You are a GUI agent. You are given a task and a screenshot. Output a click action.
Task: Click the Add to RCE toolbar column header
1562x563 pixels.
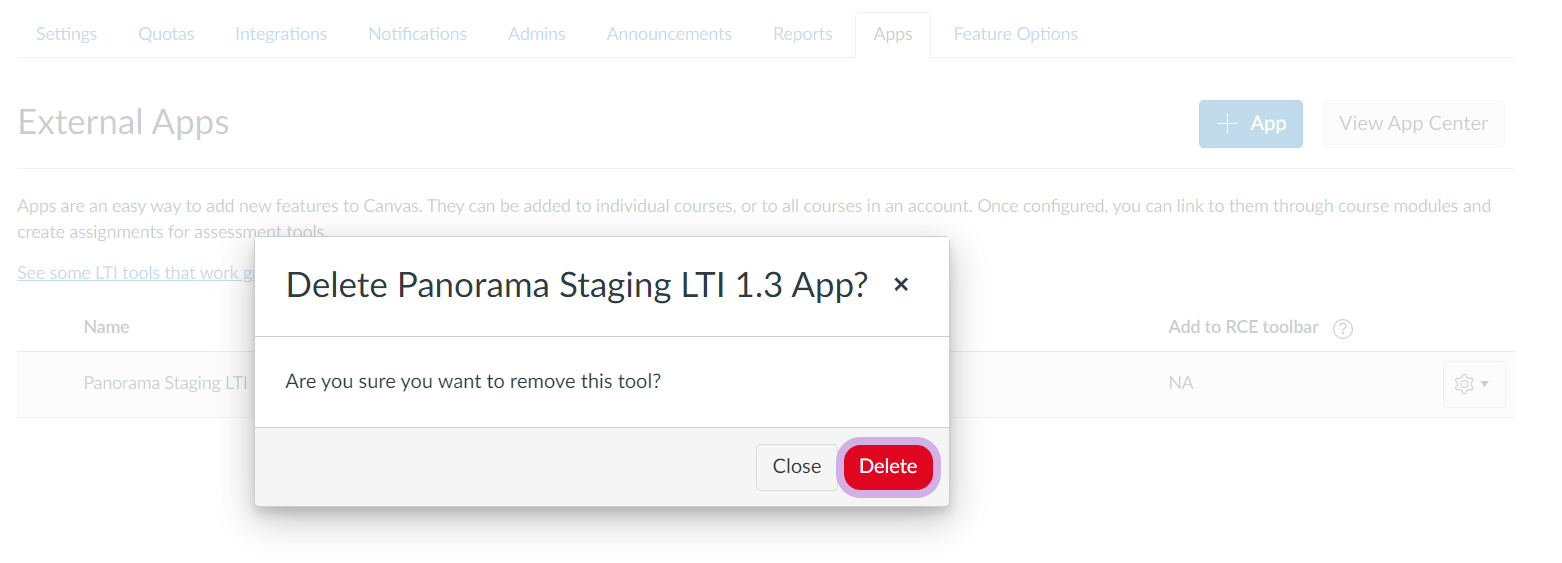[x=1243, y=327]
